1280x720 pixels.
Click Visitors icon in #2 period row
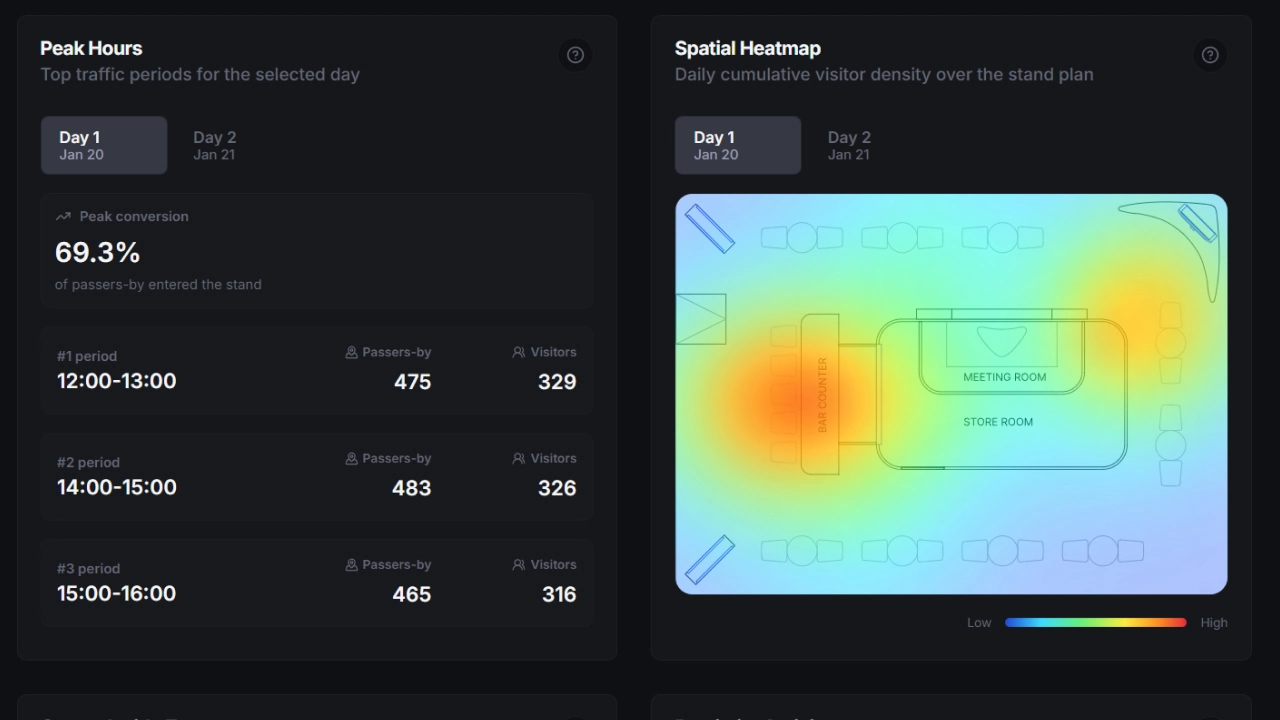click(518, 458)
